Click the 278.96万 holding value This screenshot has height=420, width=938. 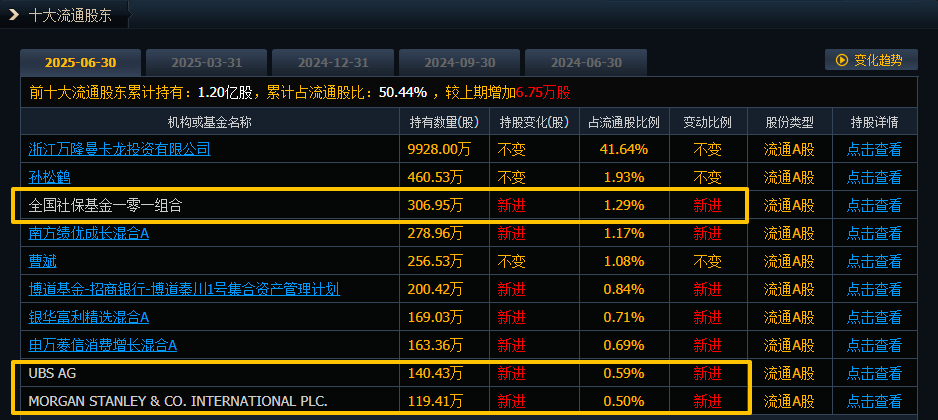coord(435,233)
